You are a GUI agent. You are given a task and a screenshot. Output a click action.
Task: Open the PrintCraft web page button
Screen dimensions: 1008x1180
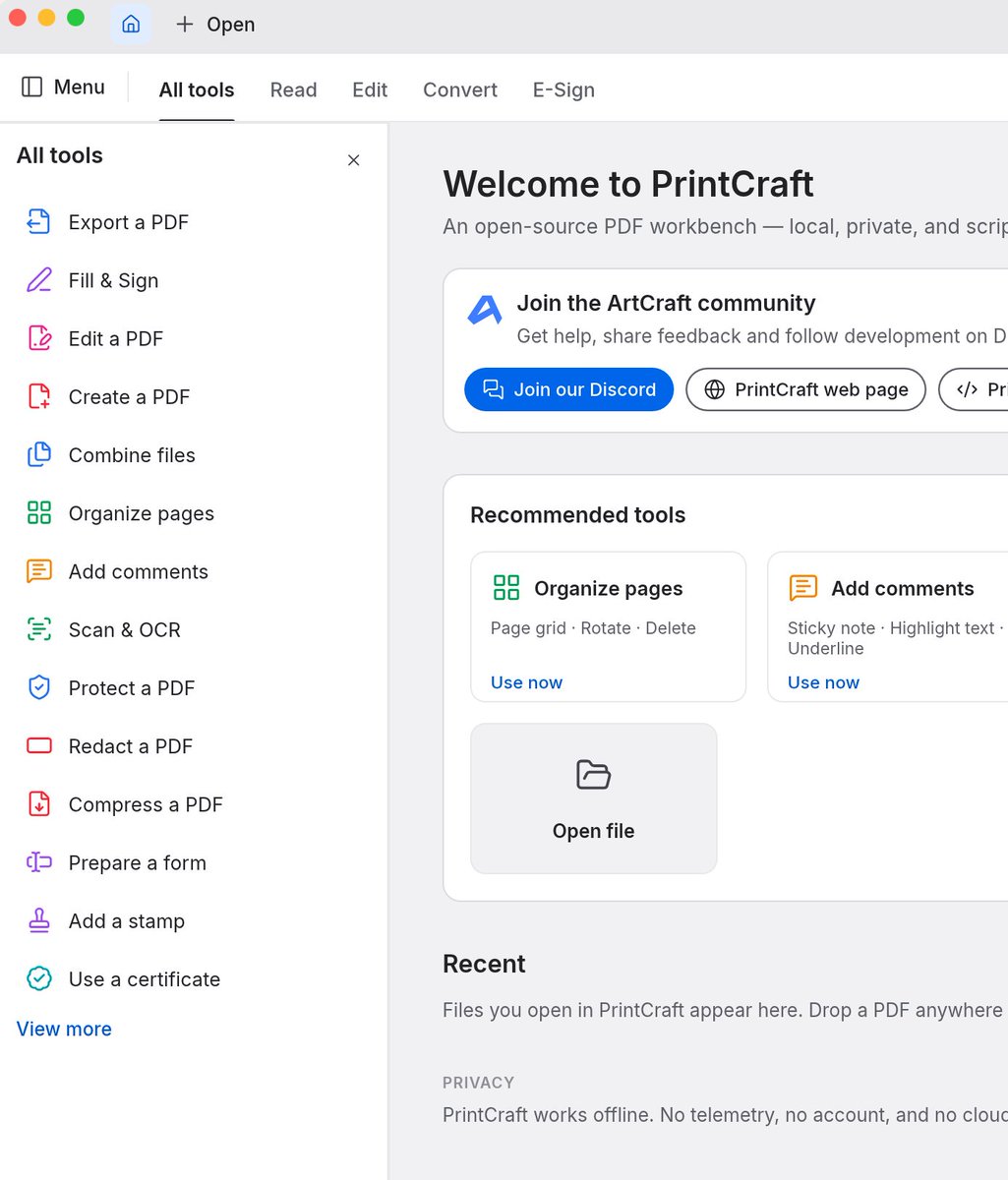point(805,389)
